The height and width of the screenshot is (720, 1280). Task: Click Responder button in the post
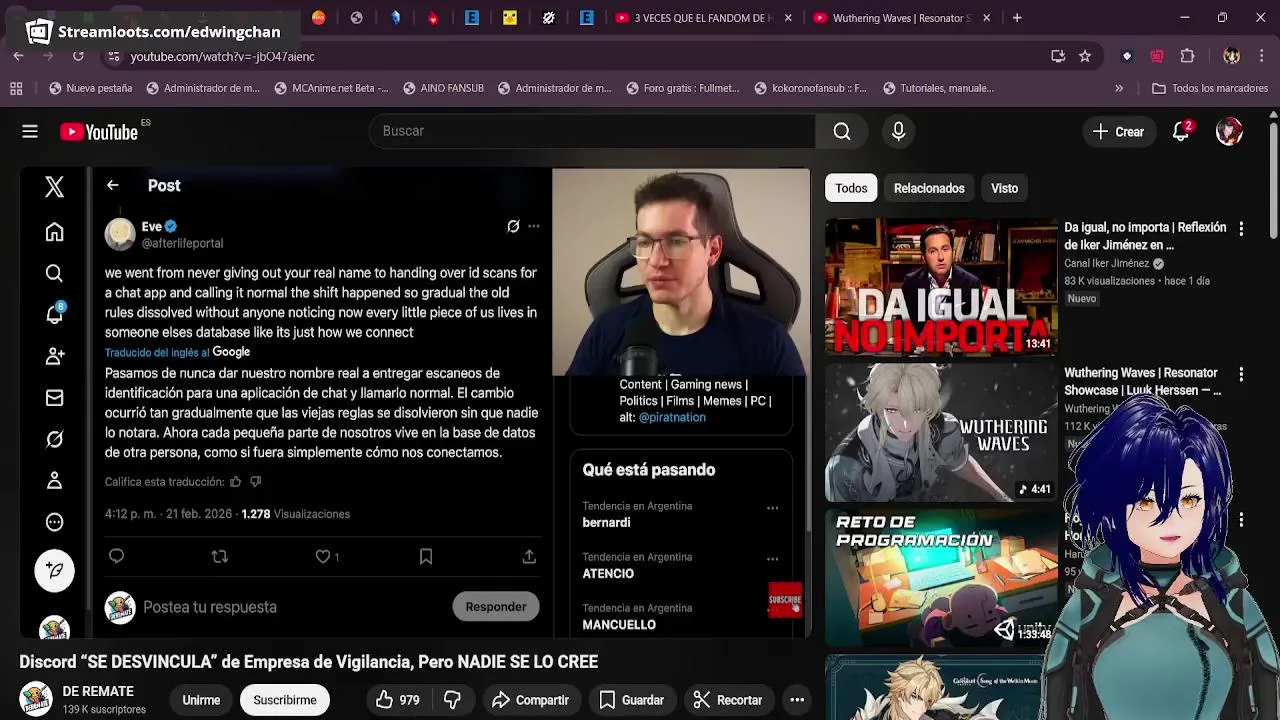(495, 607)
